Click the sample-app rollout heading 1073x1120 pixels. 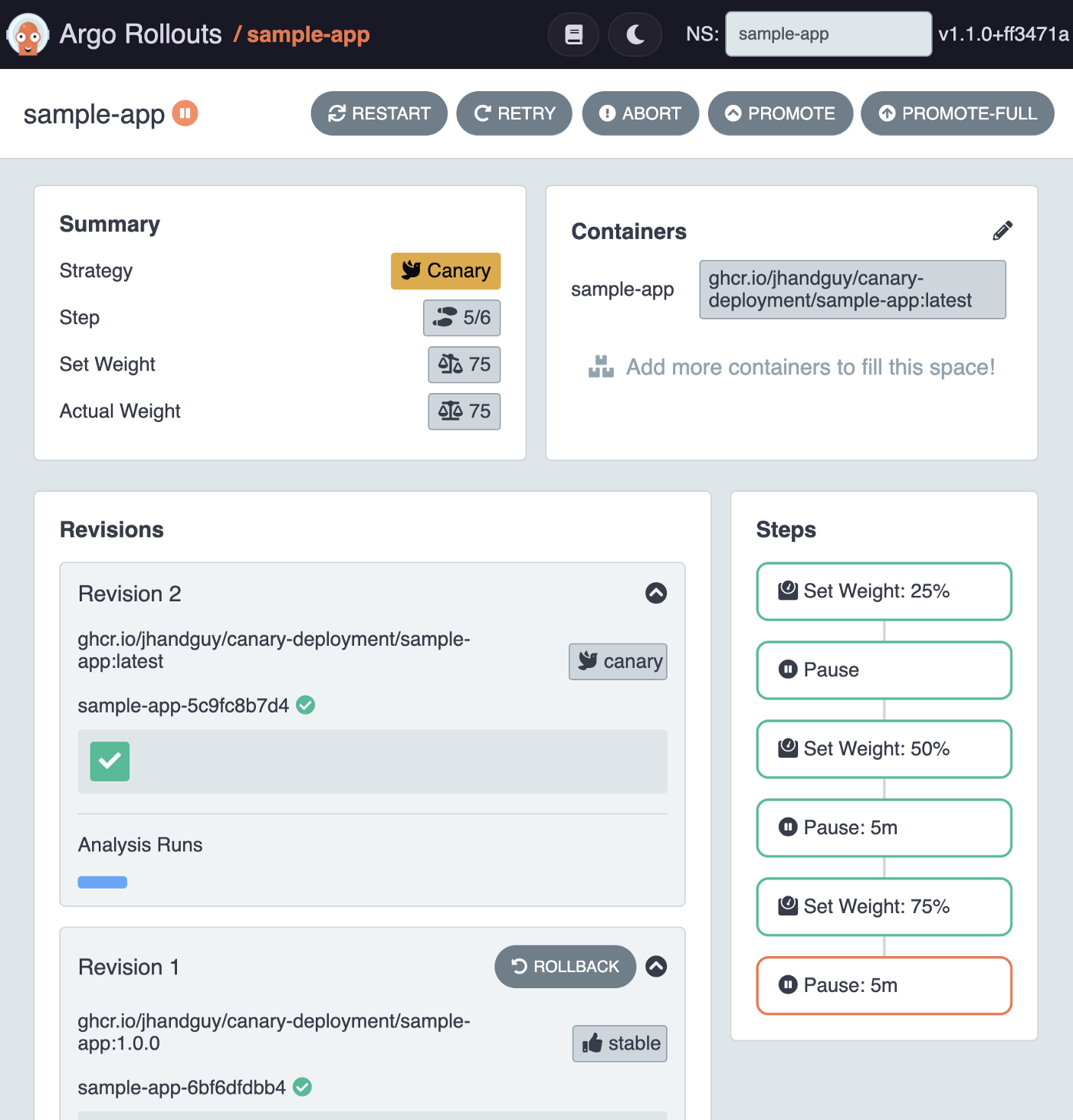click(x=94, y=114)
